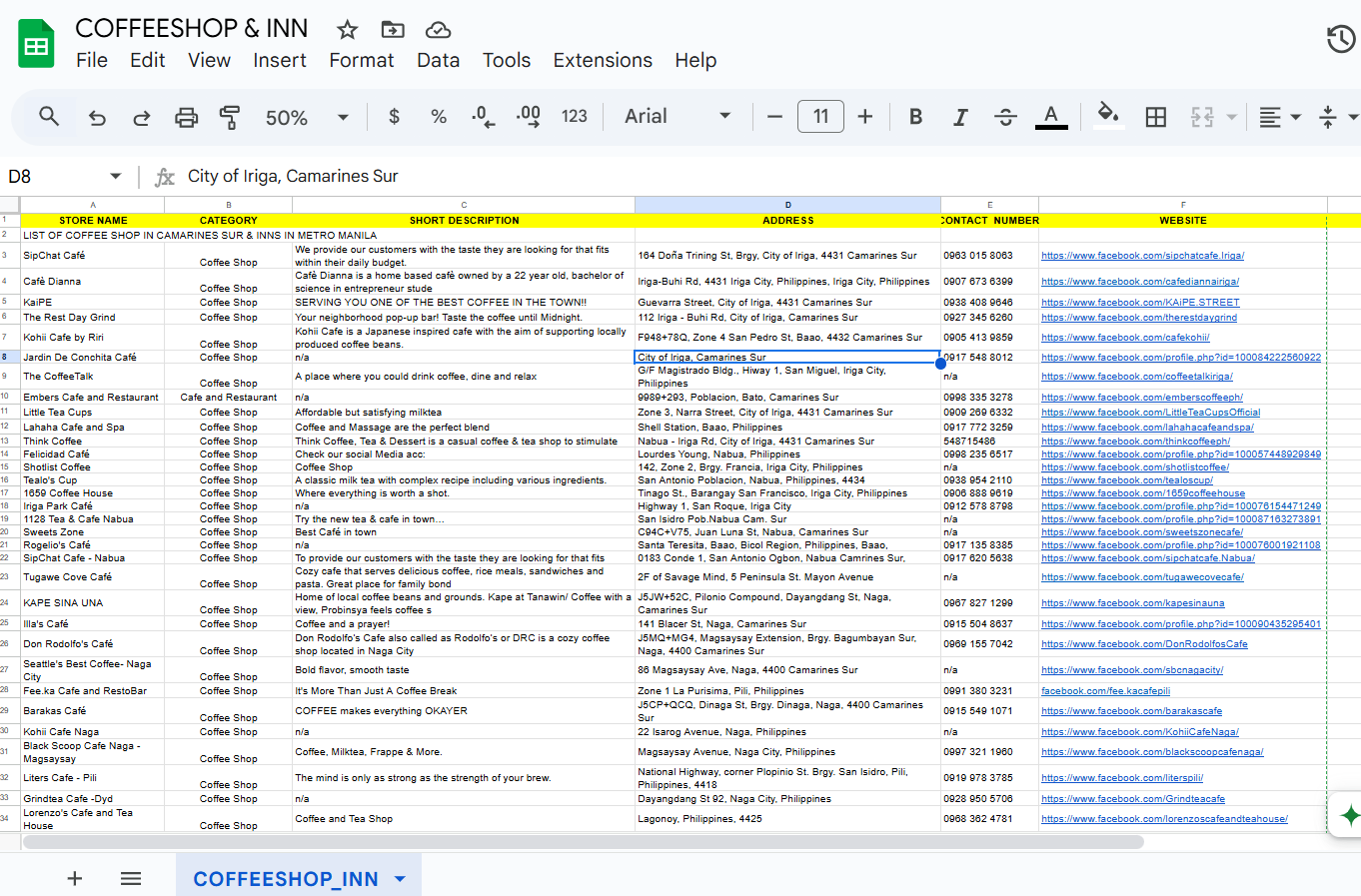Screen dimensions: 1361x896
Task: Open the facebook.com/fee.kacafepili link
Action: (1105, 691)
